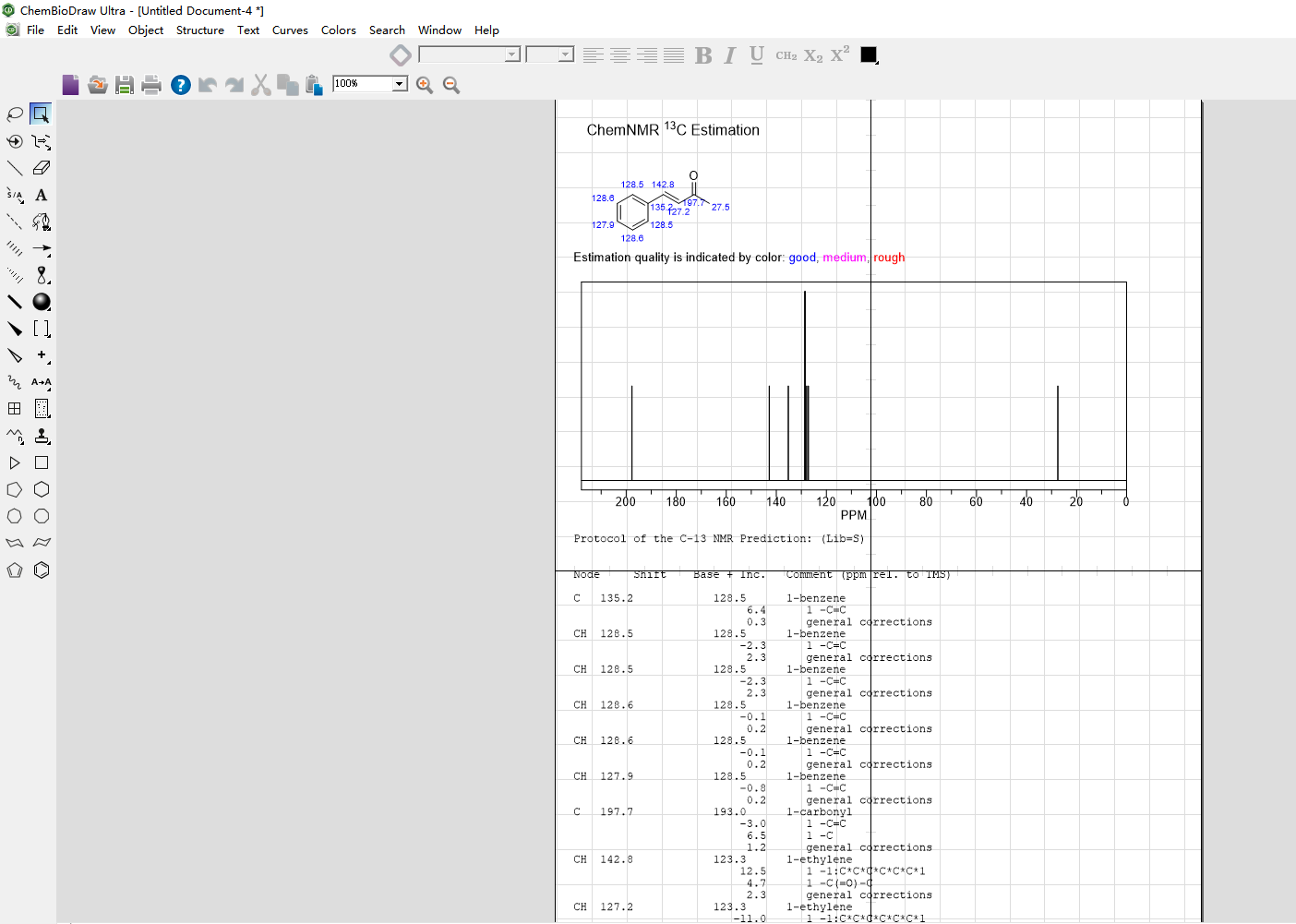The image size is (1296, 924).
Task: Select the Orbital sphere tool
Action: coord(42,302)
